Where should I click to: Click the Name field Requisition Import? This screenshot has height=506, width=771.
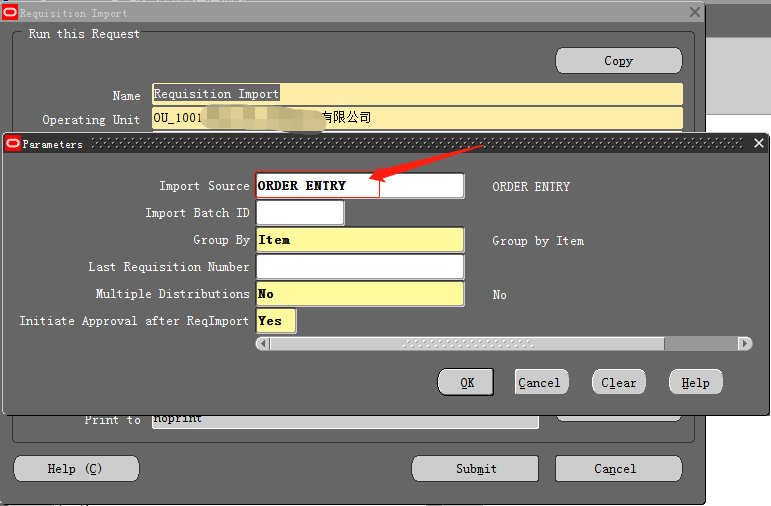pos(417,93)
